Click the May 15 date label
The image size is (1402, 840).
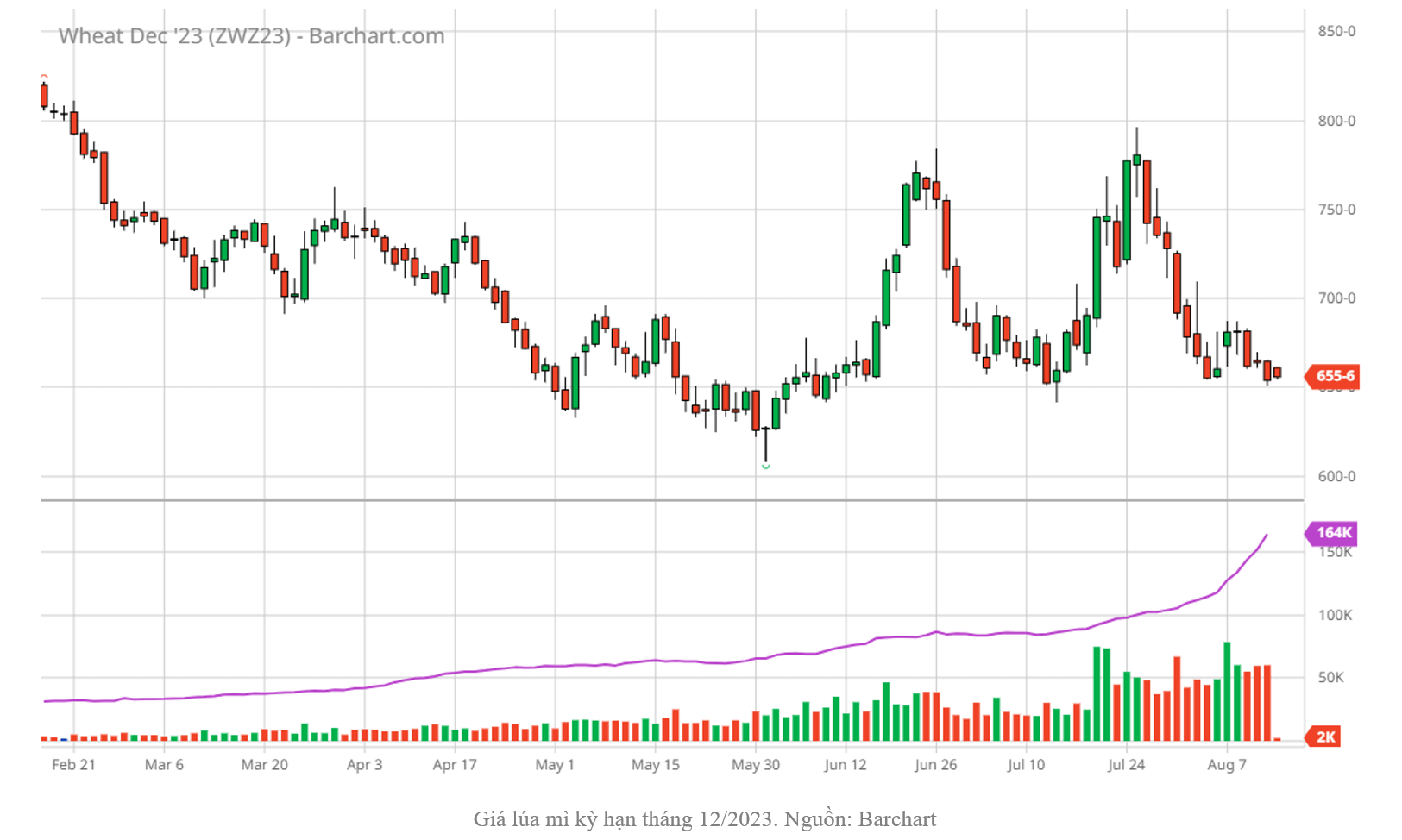pos(656,765)
